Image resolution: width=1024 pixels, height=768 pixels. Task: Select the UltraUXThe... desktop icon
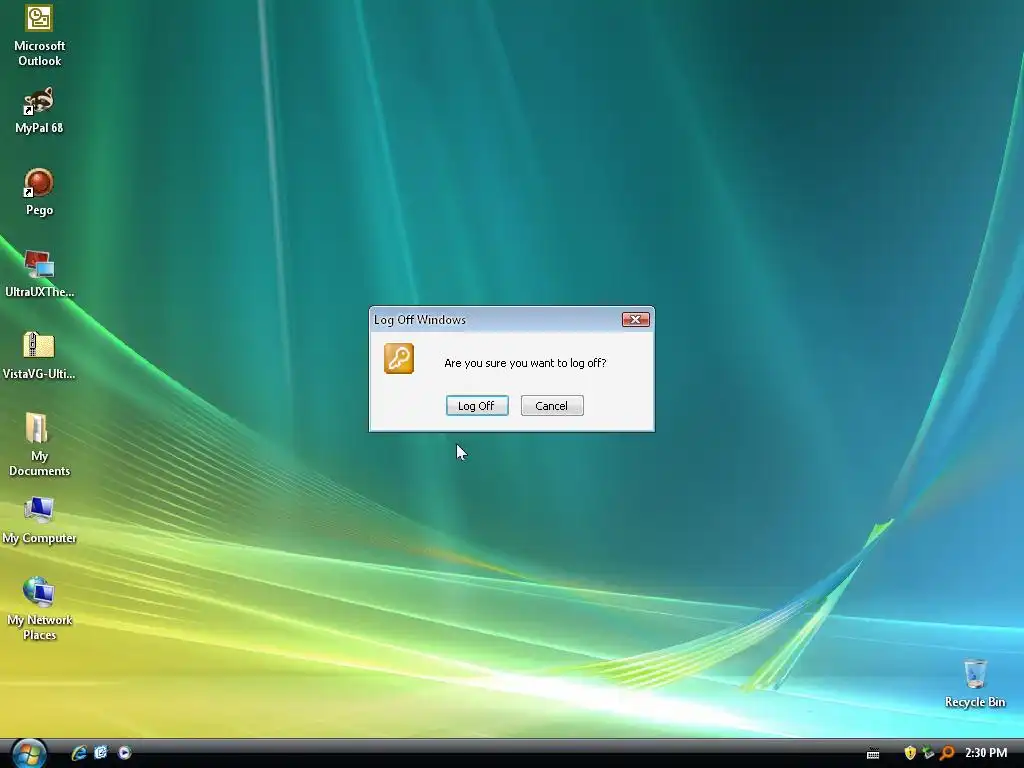(x=39, y=274)
